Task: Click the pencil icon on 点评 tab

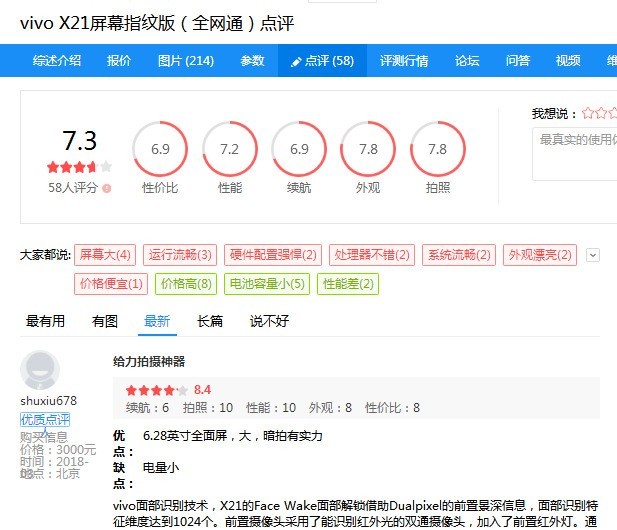Action: (296, 62)
